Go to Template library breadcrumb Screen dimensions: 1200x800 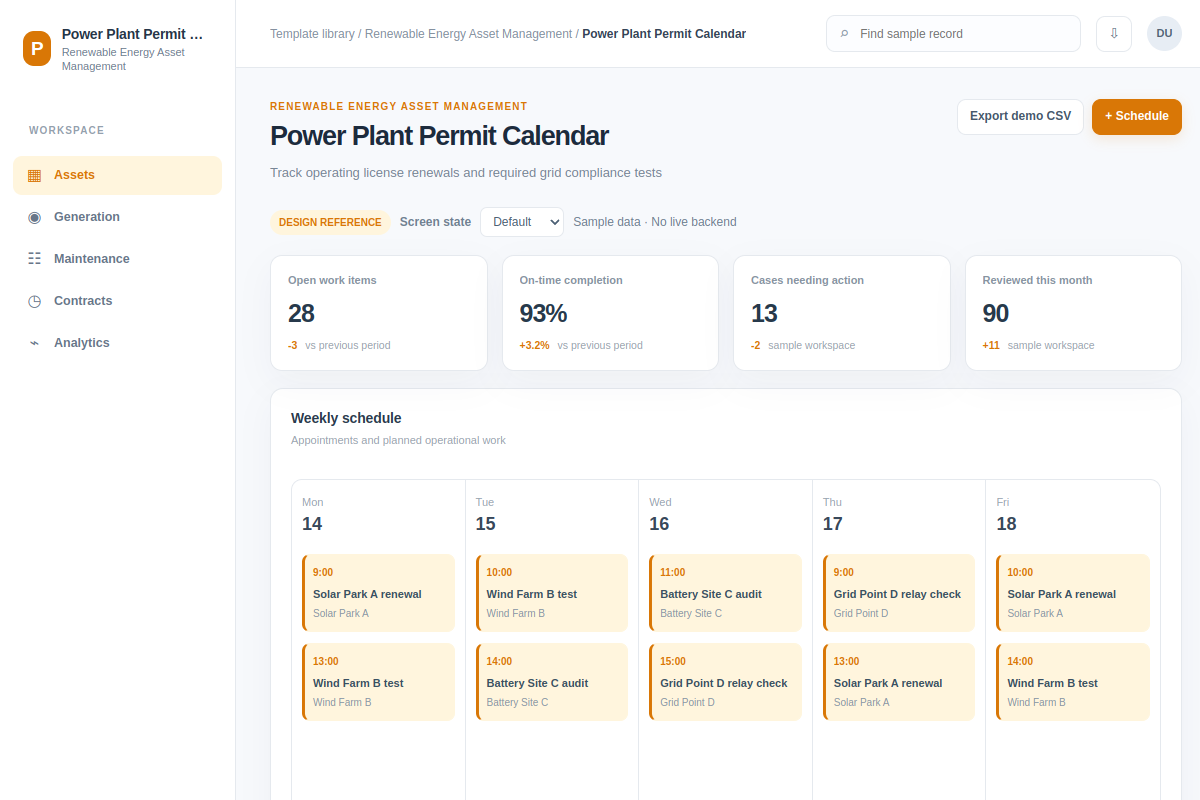point(312,34)
